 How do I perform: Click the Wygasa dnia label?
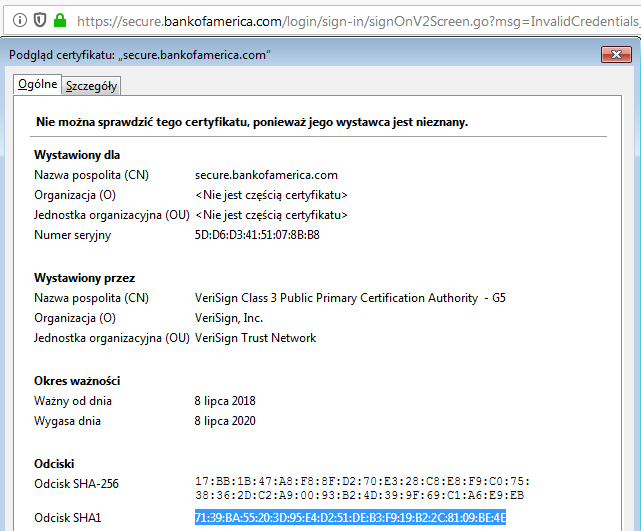[x=67, y=421]
